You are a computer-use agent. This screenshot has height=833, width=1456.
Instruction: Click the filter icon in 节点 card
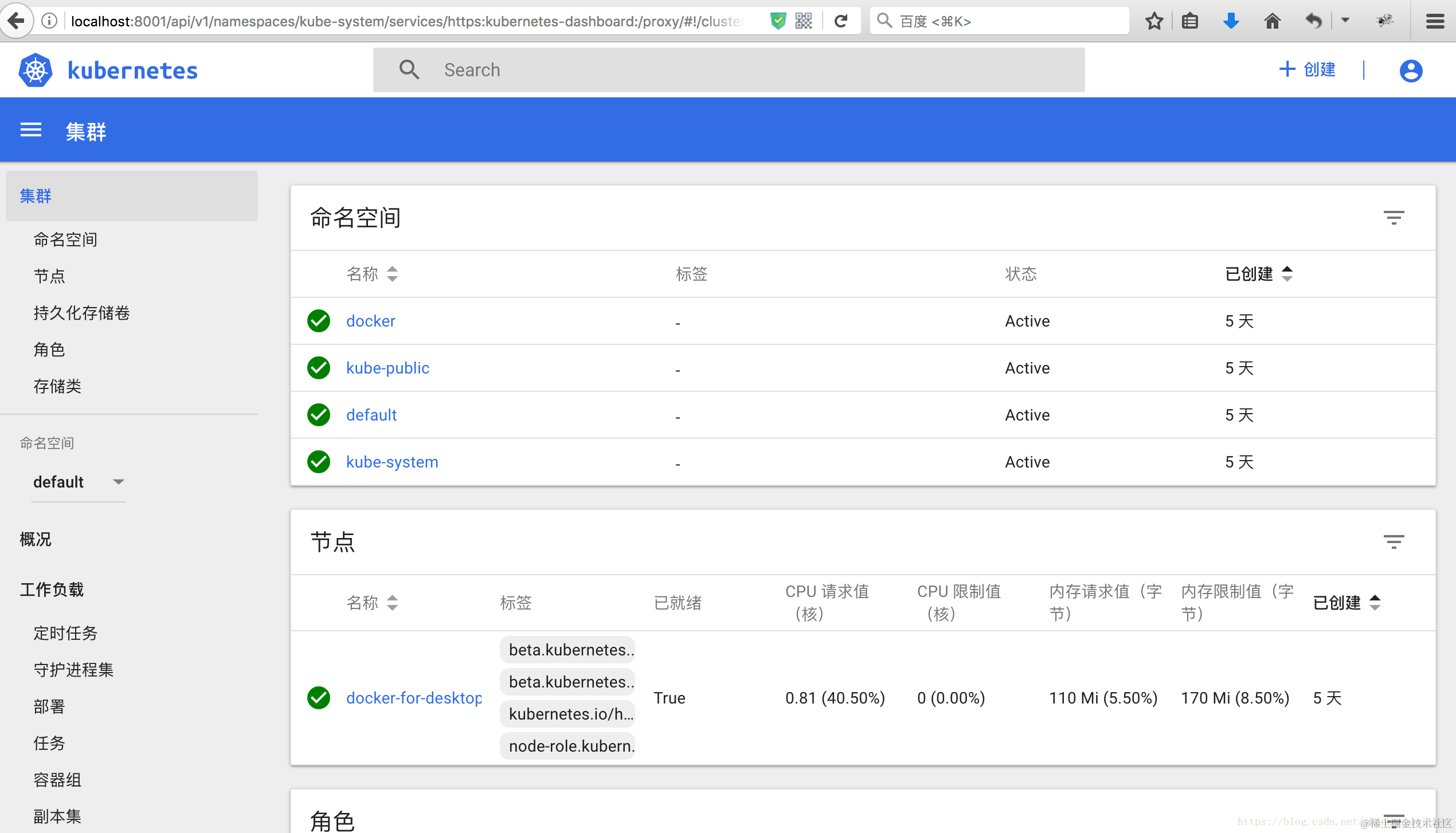1394,541
